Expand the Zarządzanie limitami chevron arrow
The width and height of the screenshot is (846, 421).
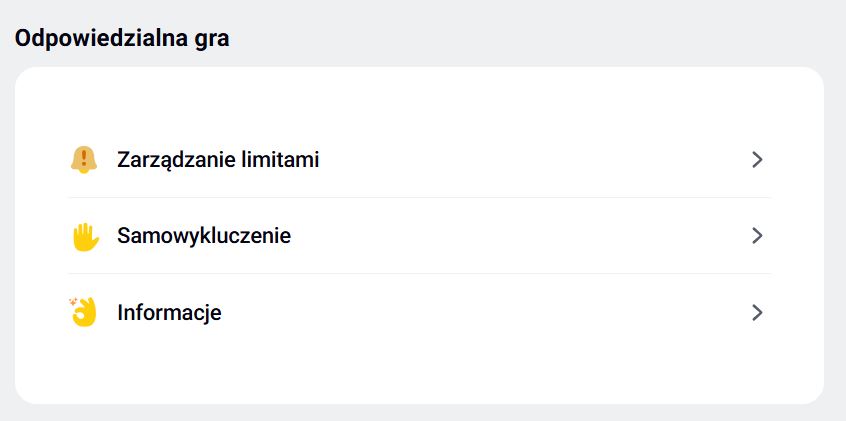(x=757, y=159)
